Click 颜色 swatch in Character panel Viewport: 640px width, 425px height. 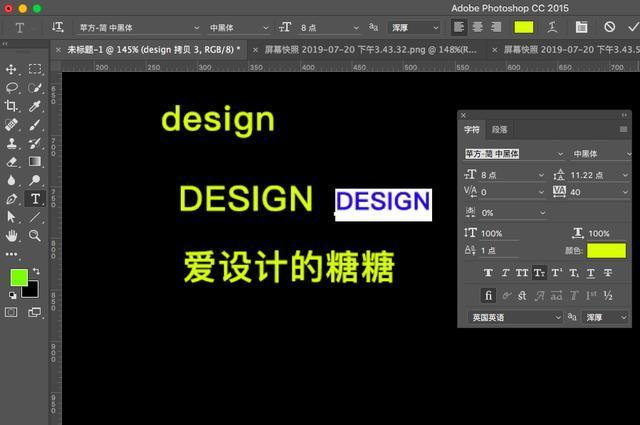(x=607, y=251)
